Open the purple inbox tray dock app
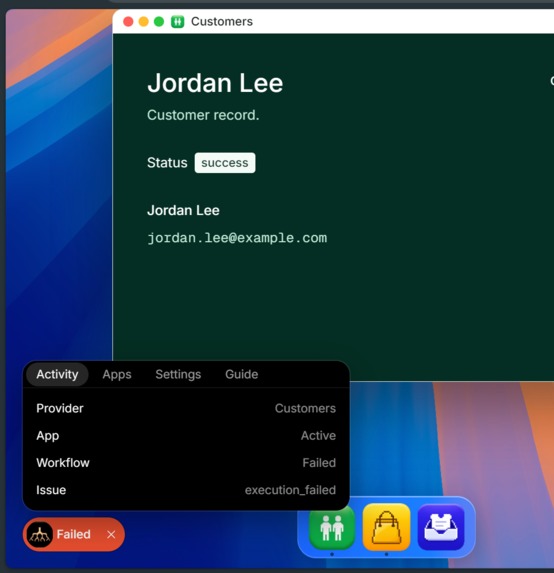 point(441,527)
